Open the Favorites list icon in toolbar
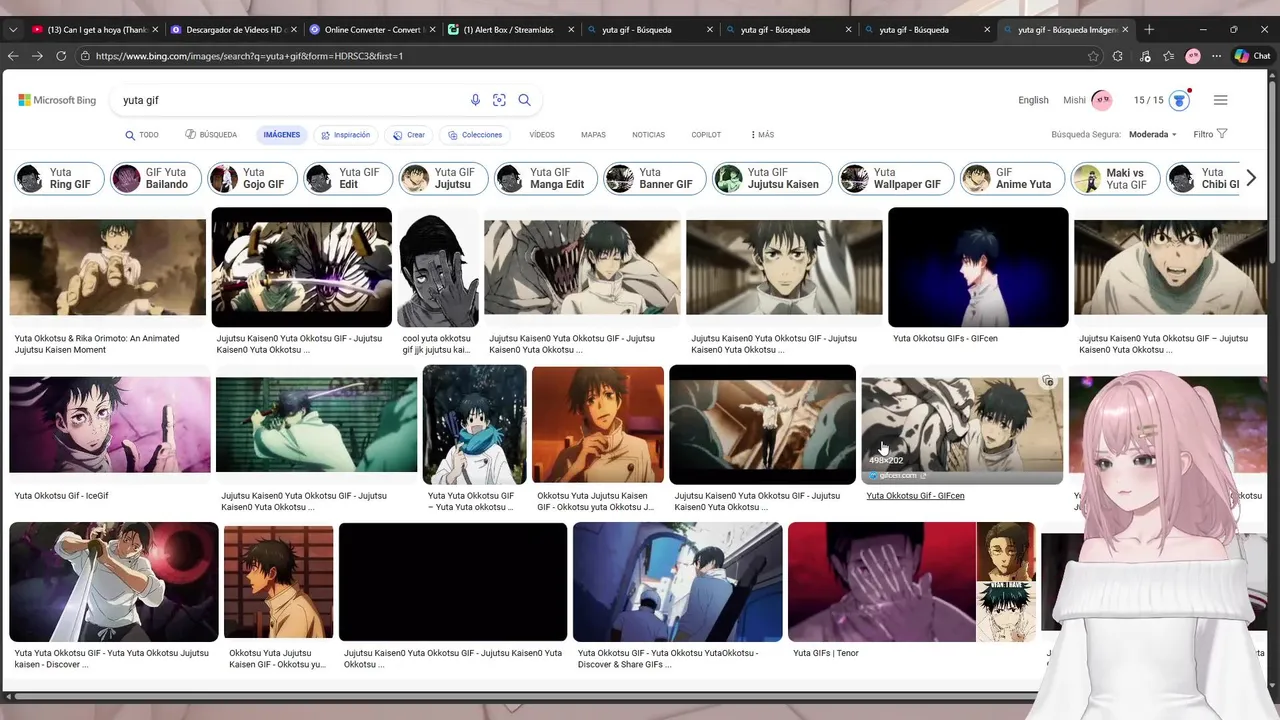1280x720 pixels. point(1169,56)
